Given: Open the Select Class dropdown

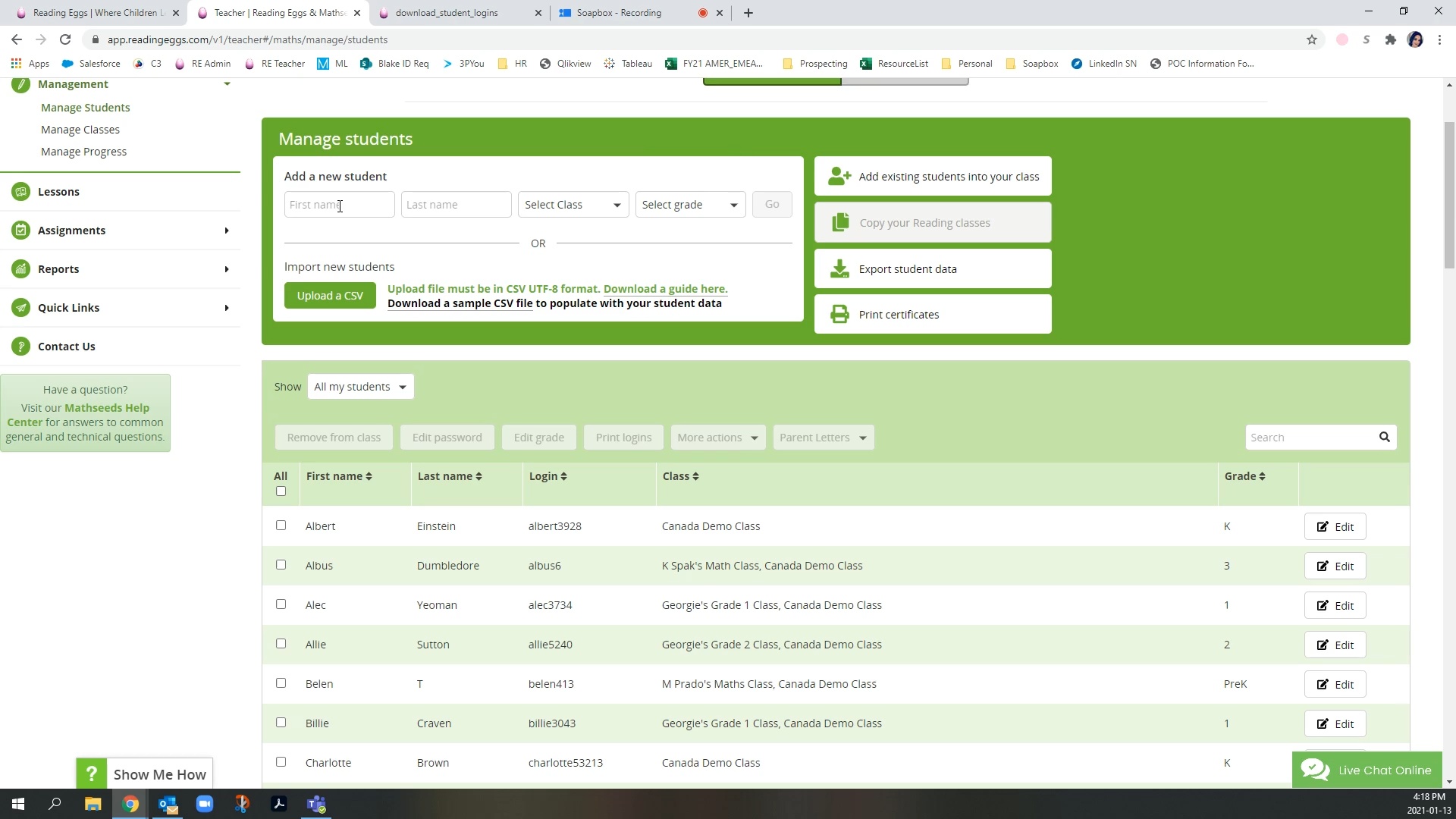Looking at the screenshot, I should (x=573, y=205).
